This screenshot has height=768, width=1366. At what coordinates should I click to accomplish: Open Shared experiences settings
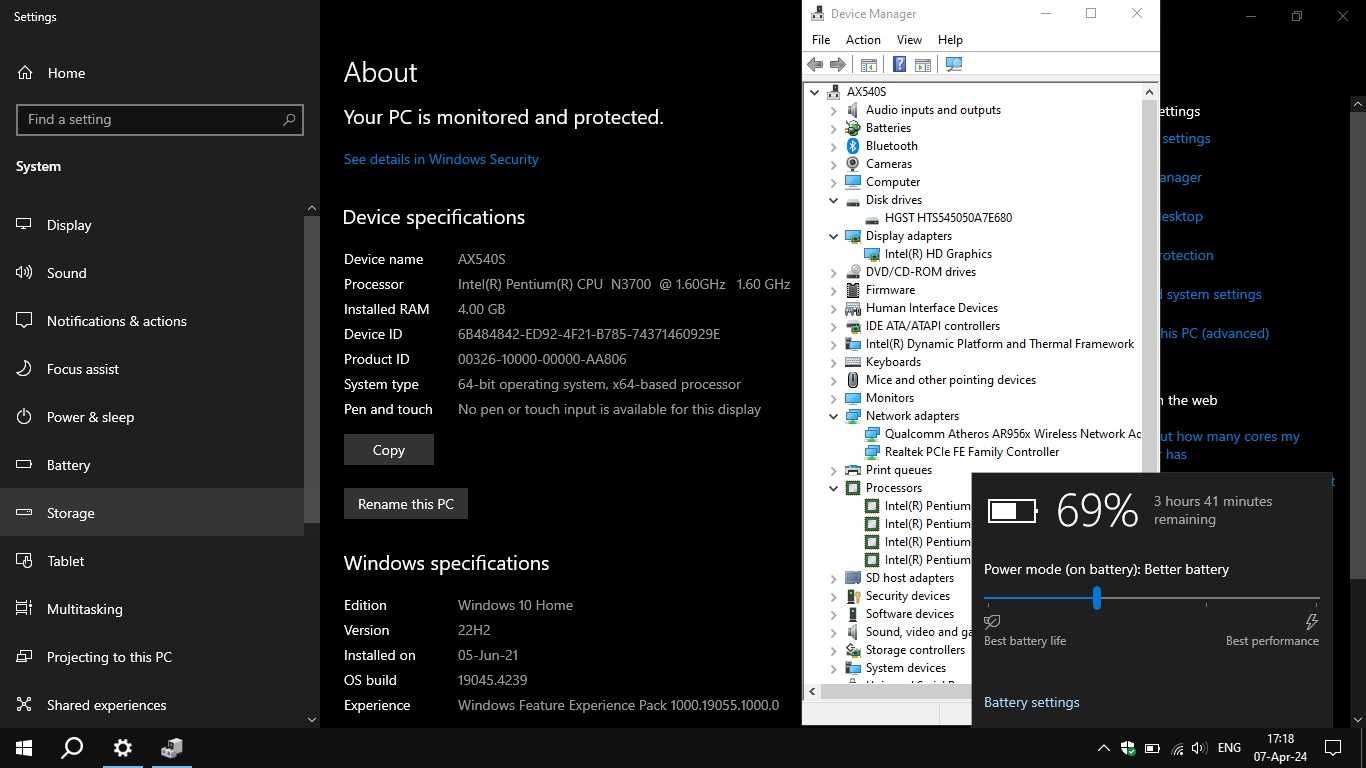[x=152, y=705]
